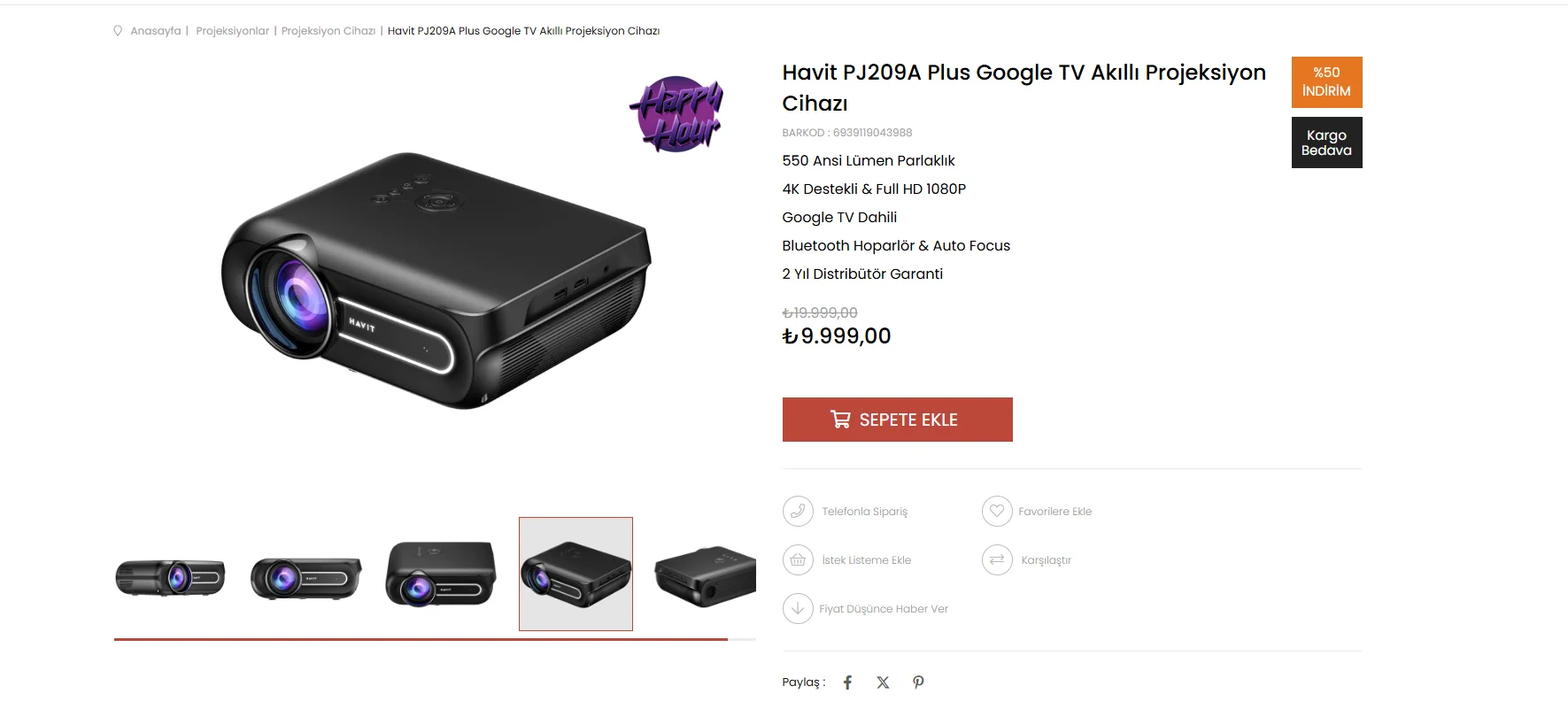Viewport: 1568px width, 717px height.
Task: Open the Projeksiyon Cihazı breadcrumb link
Action: (x=328, y=31)
